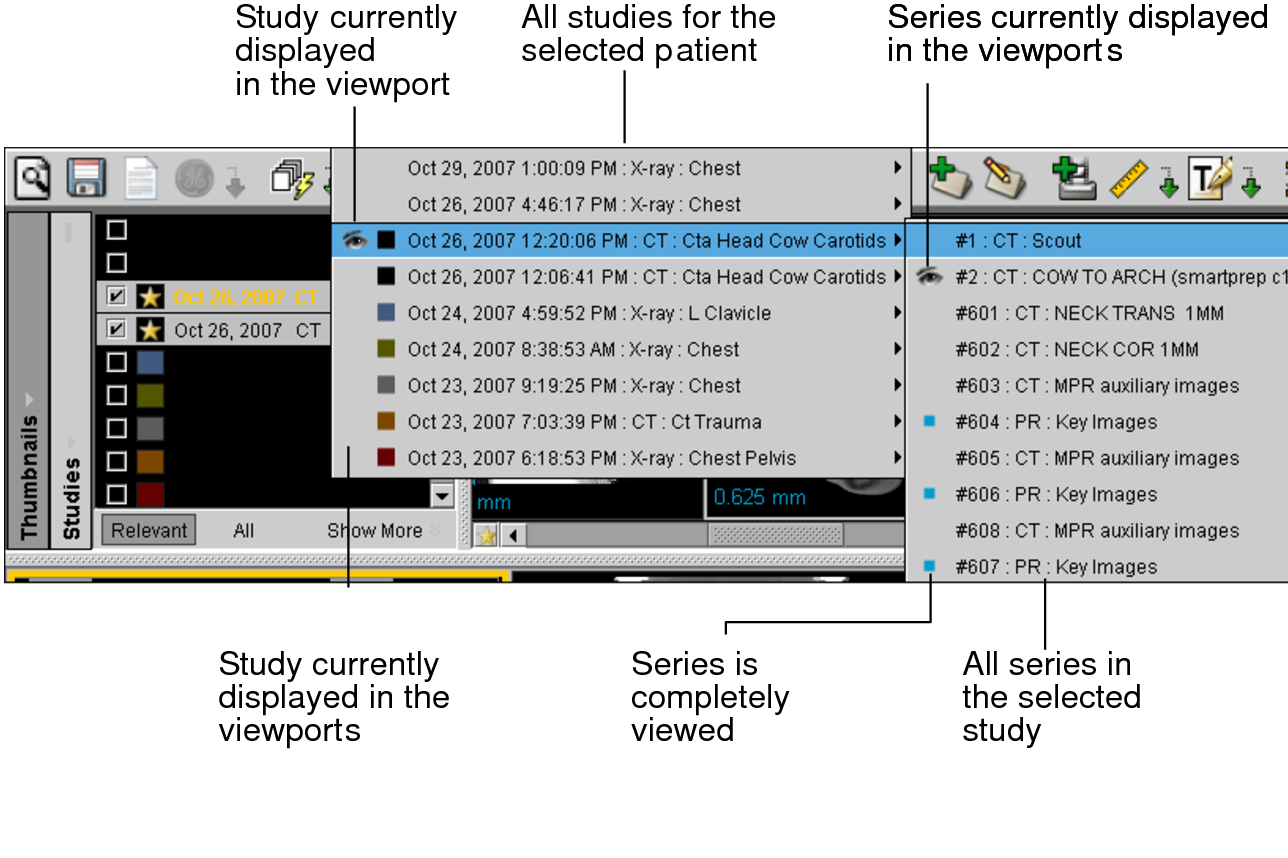Click the All studies filter
This screenshot has width=1288, height=858.
click(x=243, y=531)
